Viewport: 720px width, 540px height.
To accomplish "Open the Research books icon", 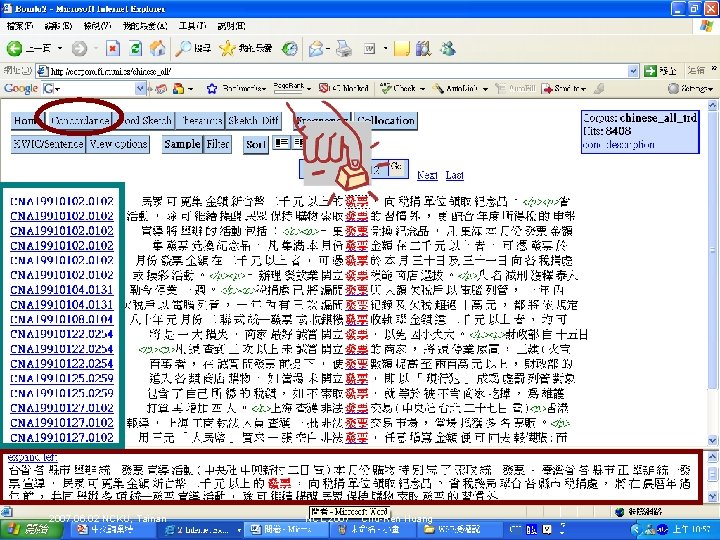I will (x=423, y=48).
